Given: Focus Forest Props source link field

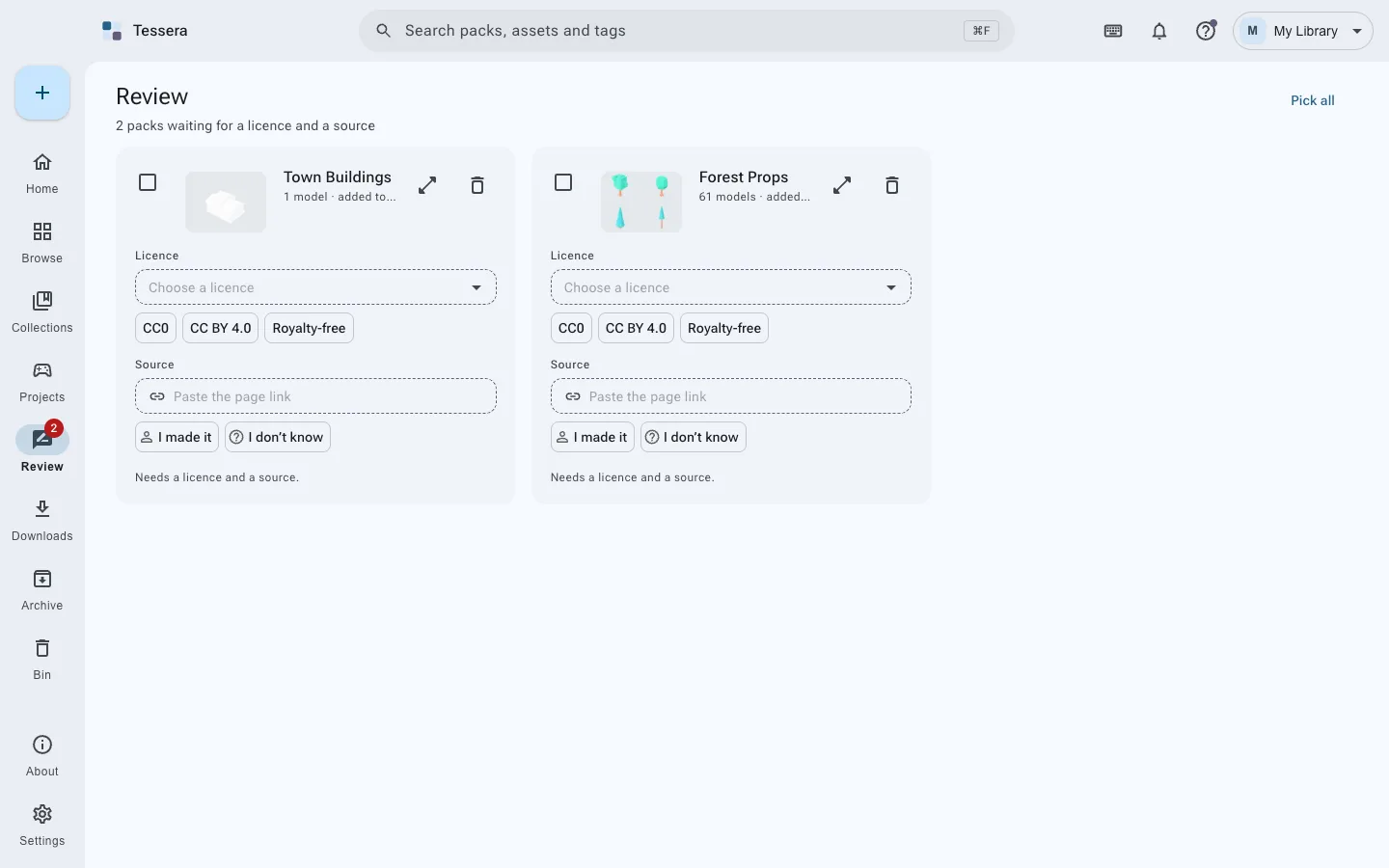Looking at the screenshot, I should pos(731,396).
